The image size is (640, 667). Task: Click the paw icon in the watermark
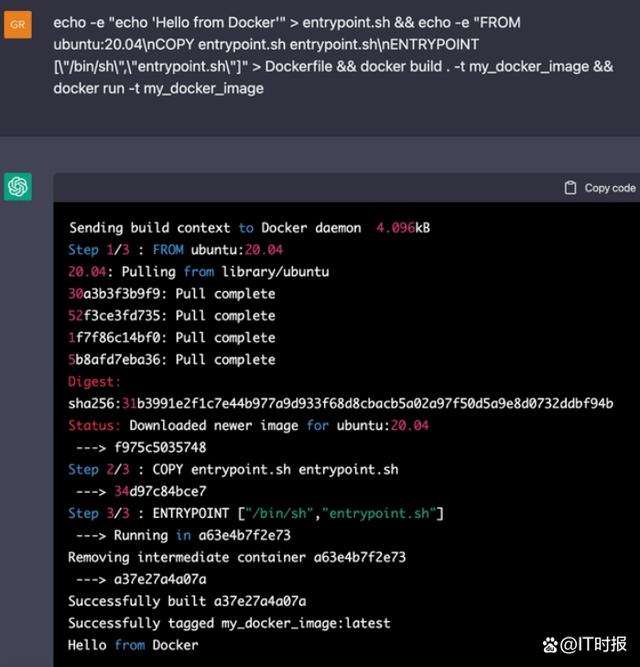pyautogui.click(x=550, y=645)
